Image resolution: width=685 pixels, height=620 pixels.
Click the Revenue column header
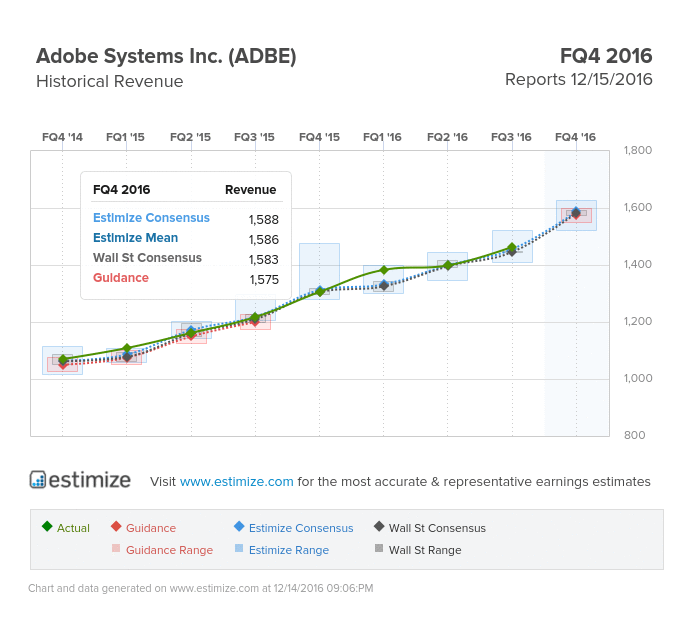(250, 190)
